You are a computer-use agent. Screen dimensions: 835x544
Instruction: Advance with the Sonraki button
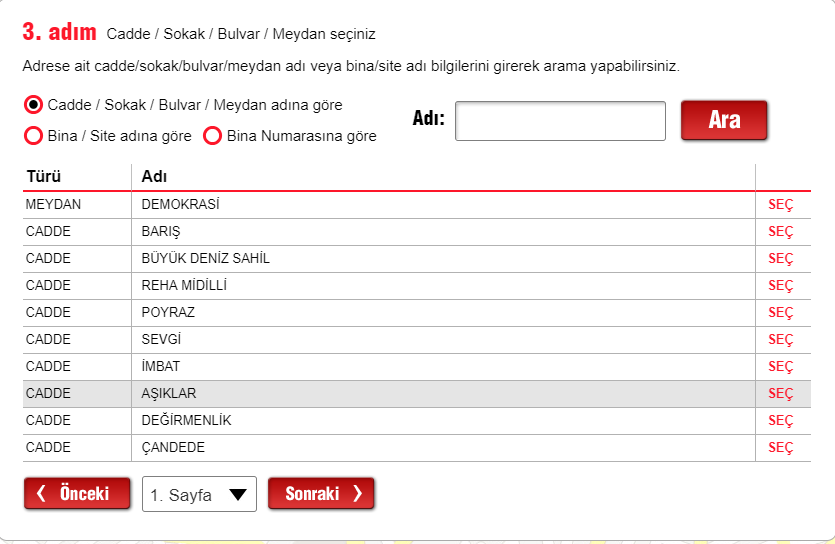pos(321,493)
